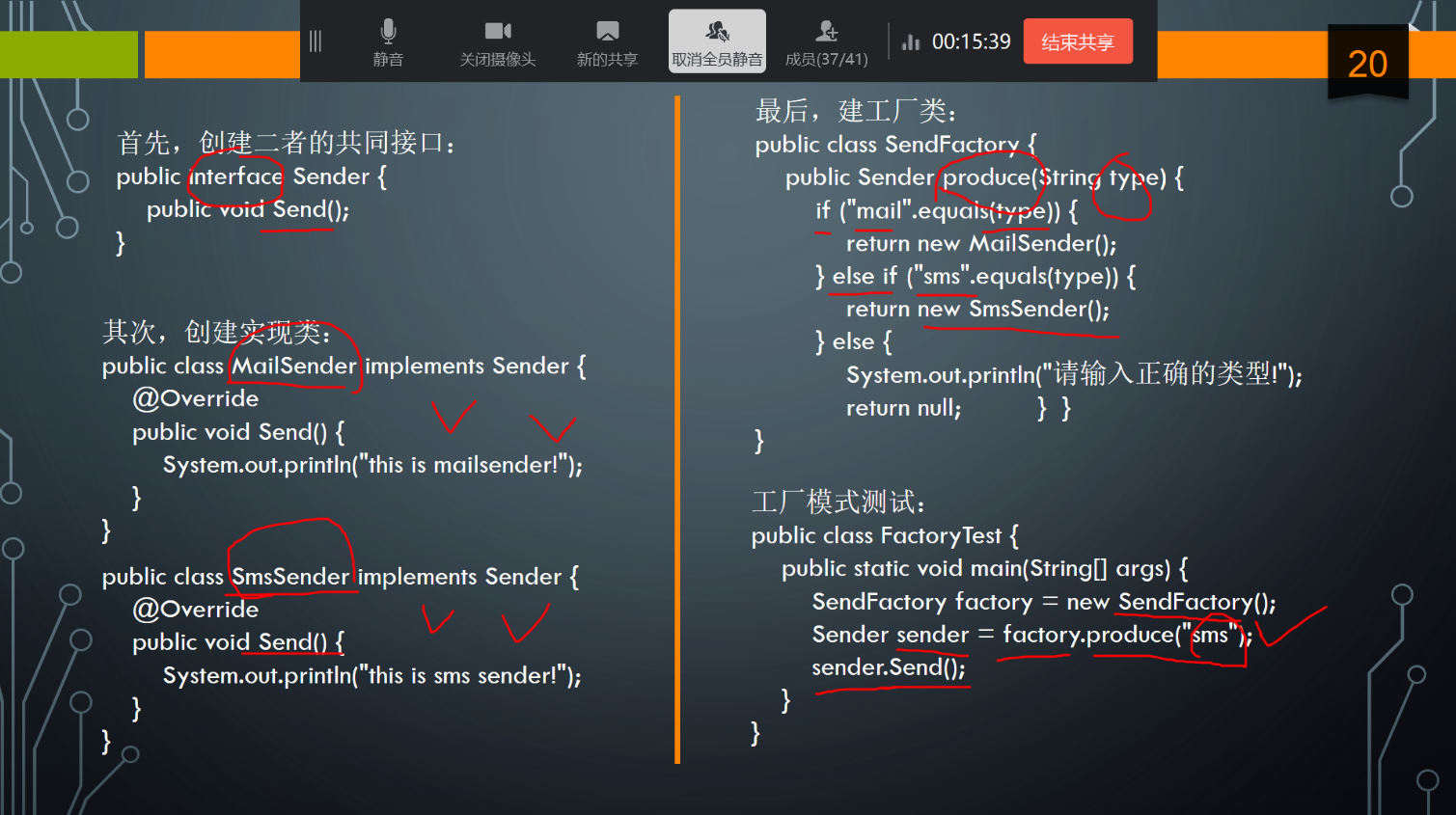
Task: Click the line return new MailSender();
Action: coord(980,244)
